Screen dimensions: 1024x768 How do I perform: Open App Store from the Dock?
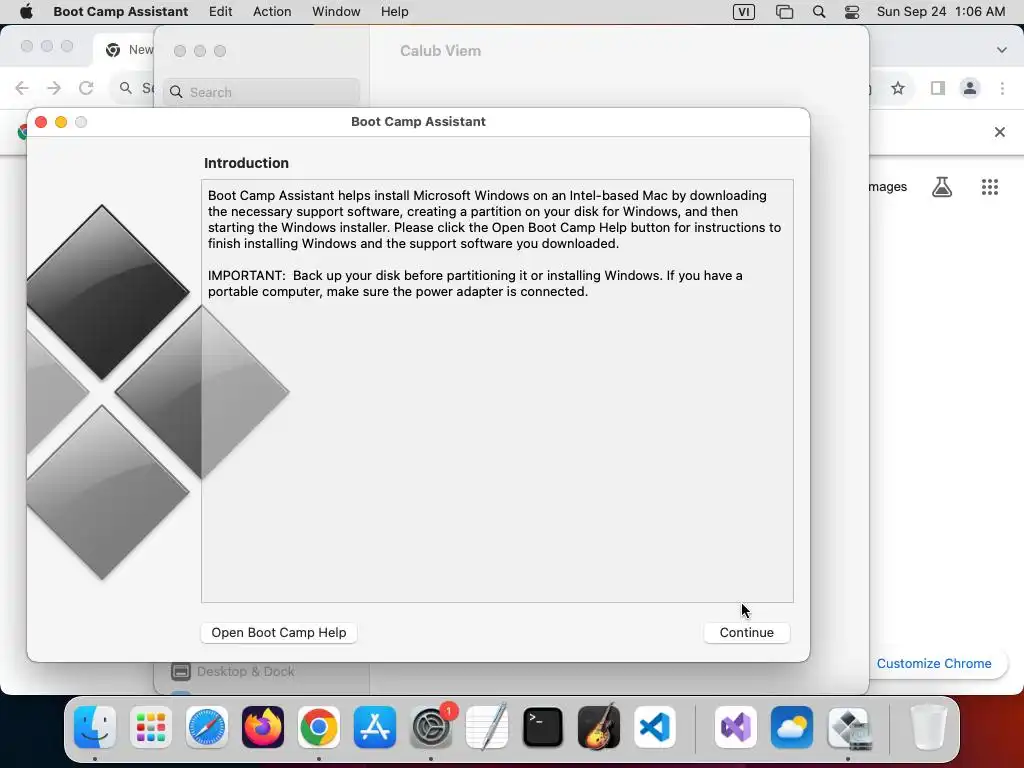375,727
